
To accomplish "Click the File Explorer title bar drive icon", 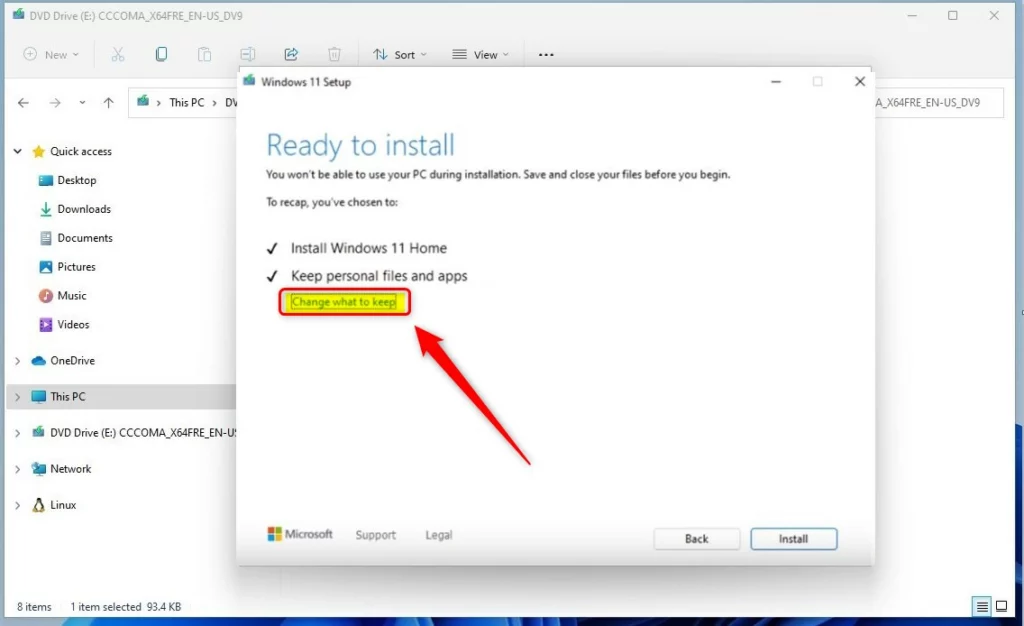I will (18, 14).
